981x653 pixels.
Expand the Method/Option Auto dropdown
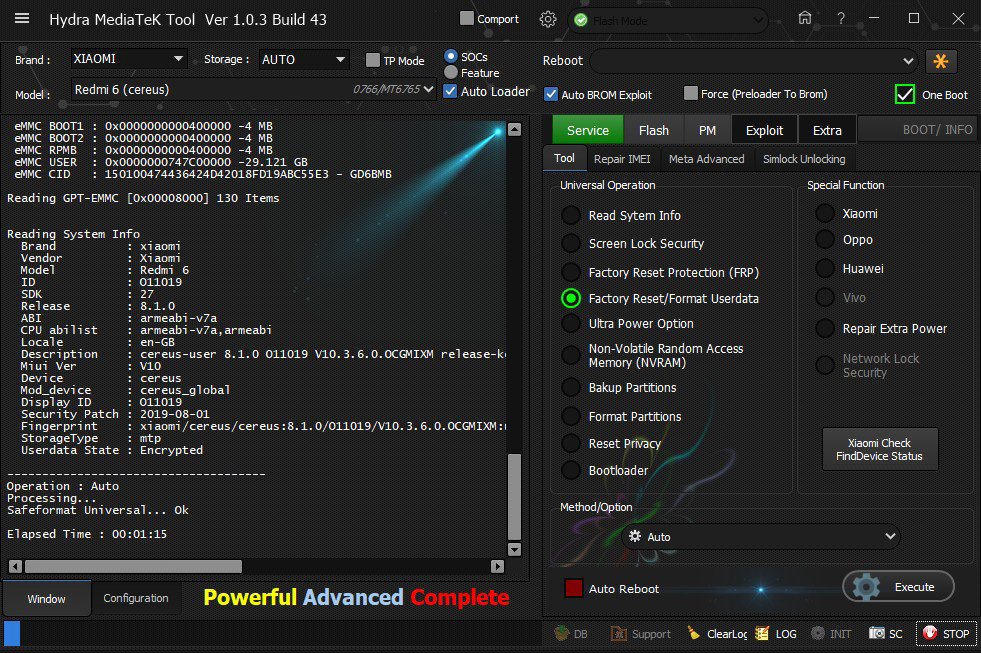[x=760, y=537]
